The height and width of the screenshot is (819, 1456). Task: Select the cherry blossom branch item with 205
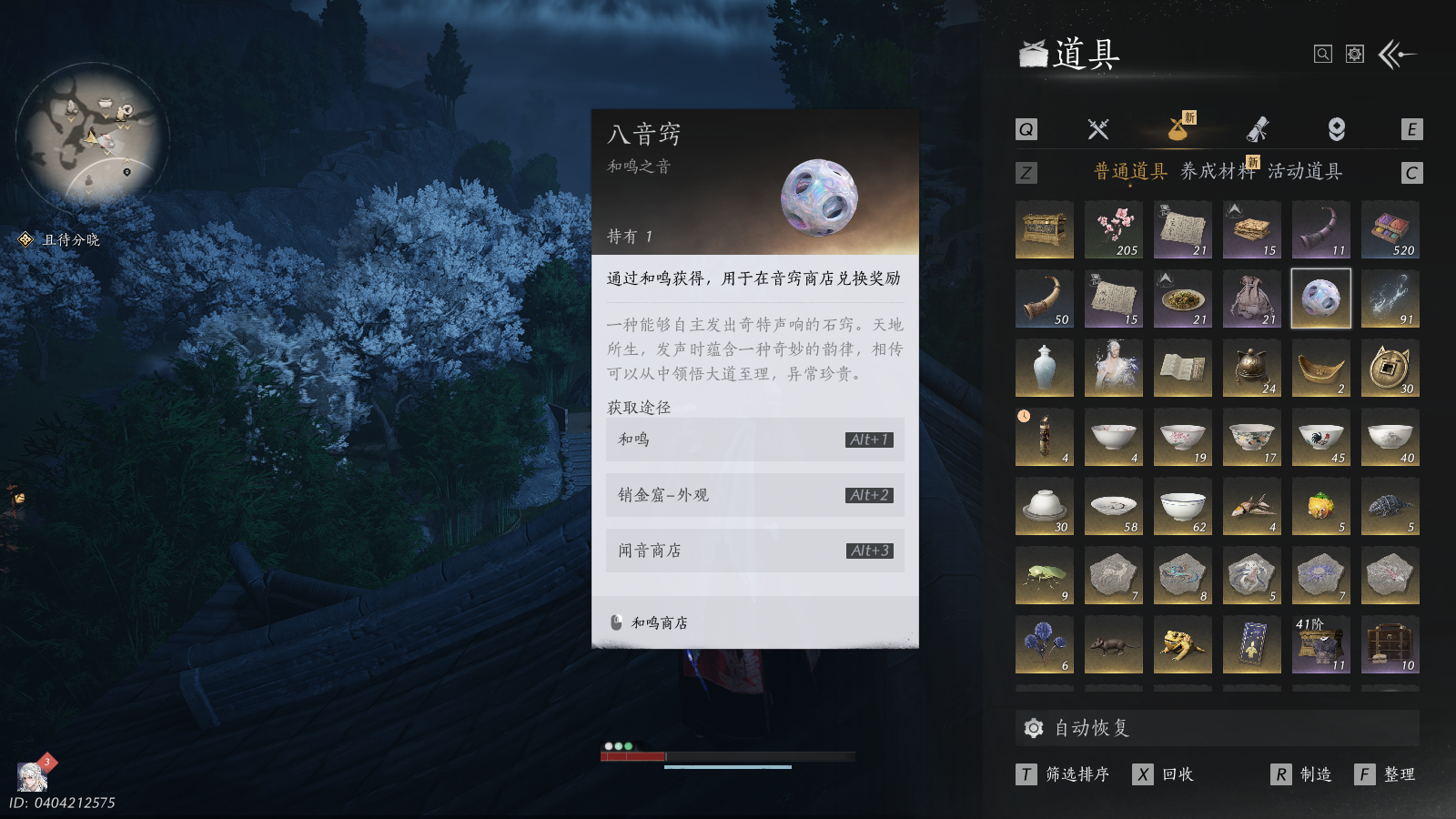tap(1113, 230)
